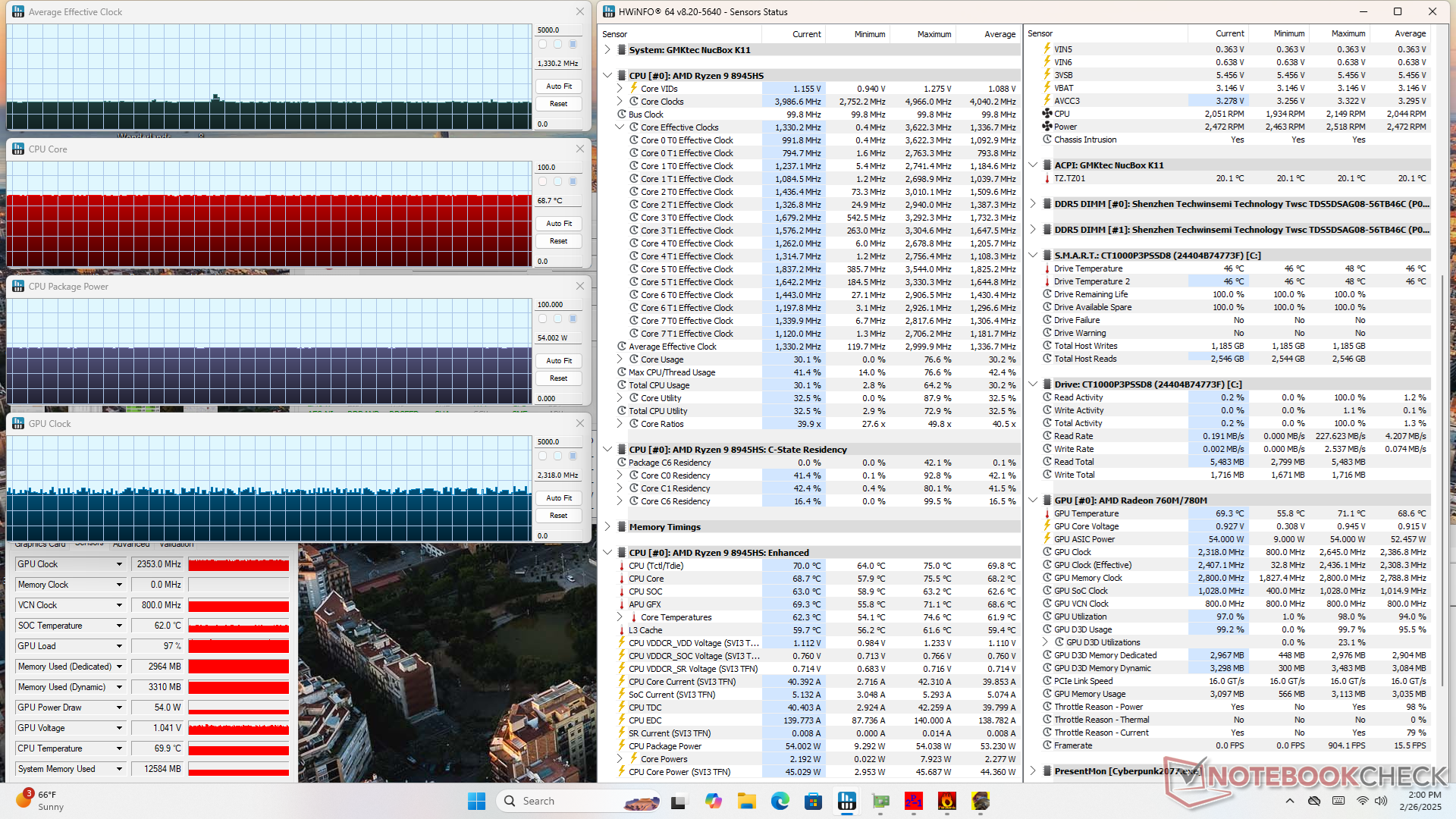Open the GPU Clock sensor dropdown in GPU-Z
This screenshot has width=1456, height=819.
pyautogui.click(x=119, y=564)
